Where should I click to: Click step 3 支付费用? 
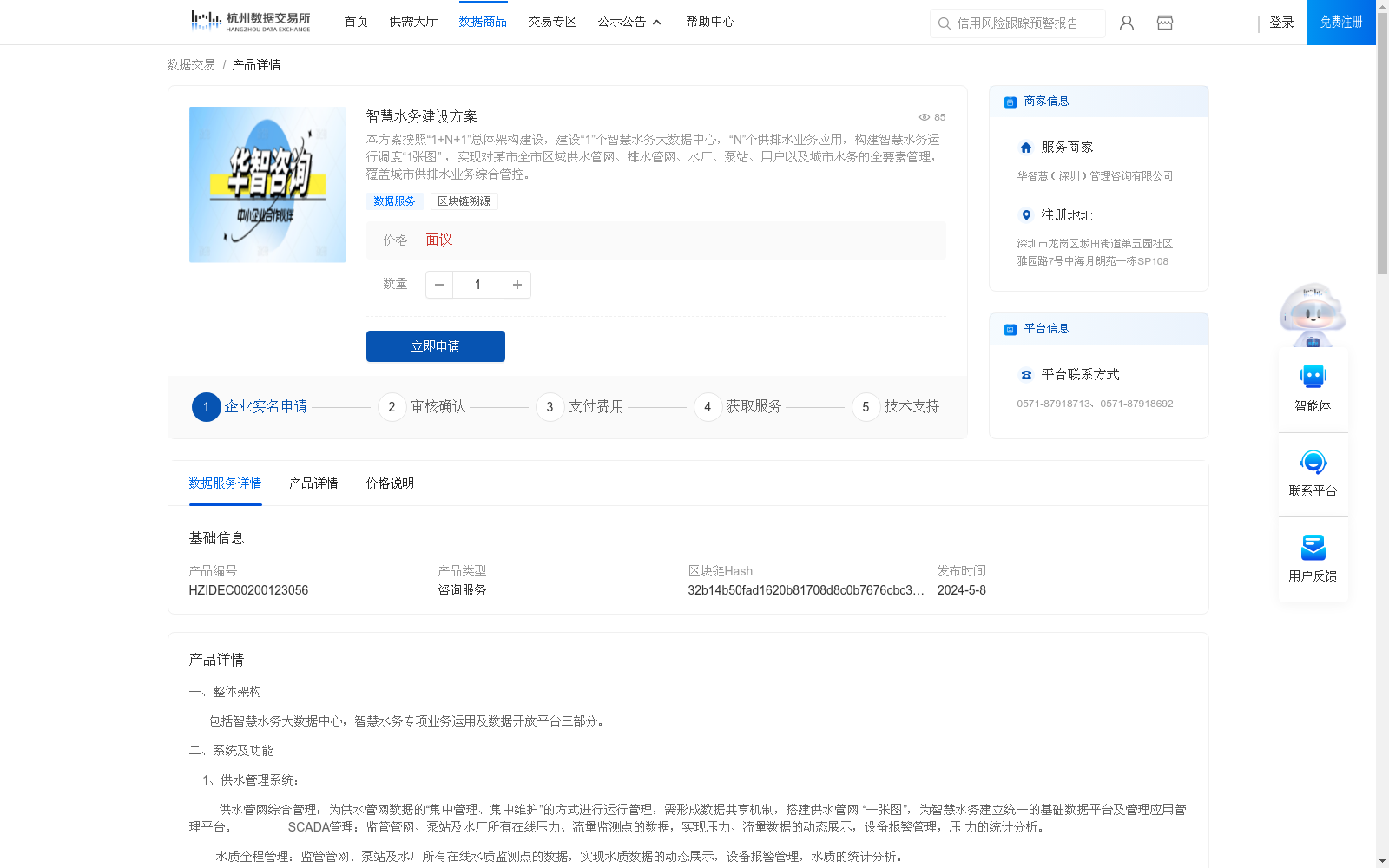pos(580,407)
